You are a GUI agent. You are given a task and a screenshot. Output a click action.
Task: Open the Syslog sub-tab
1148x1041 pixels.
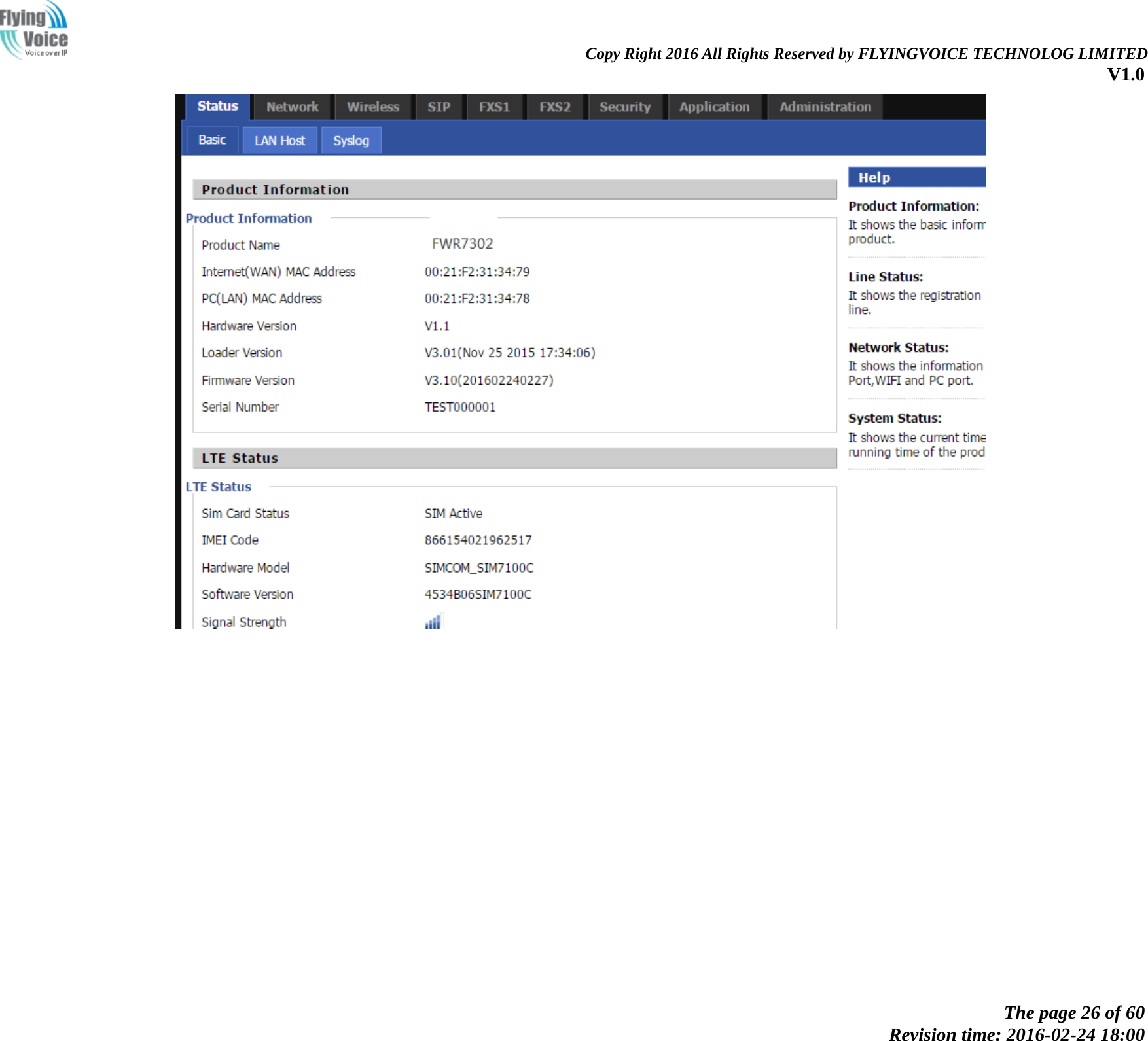[351, 139]
